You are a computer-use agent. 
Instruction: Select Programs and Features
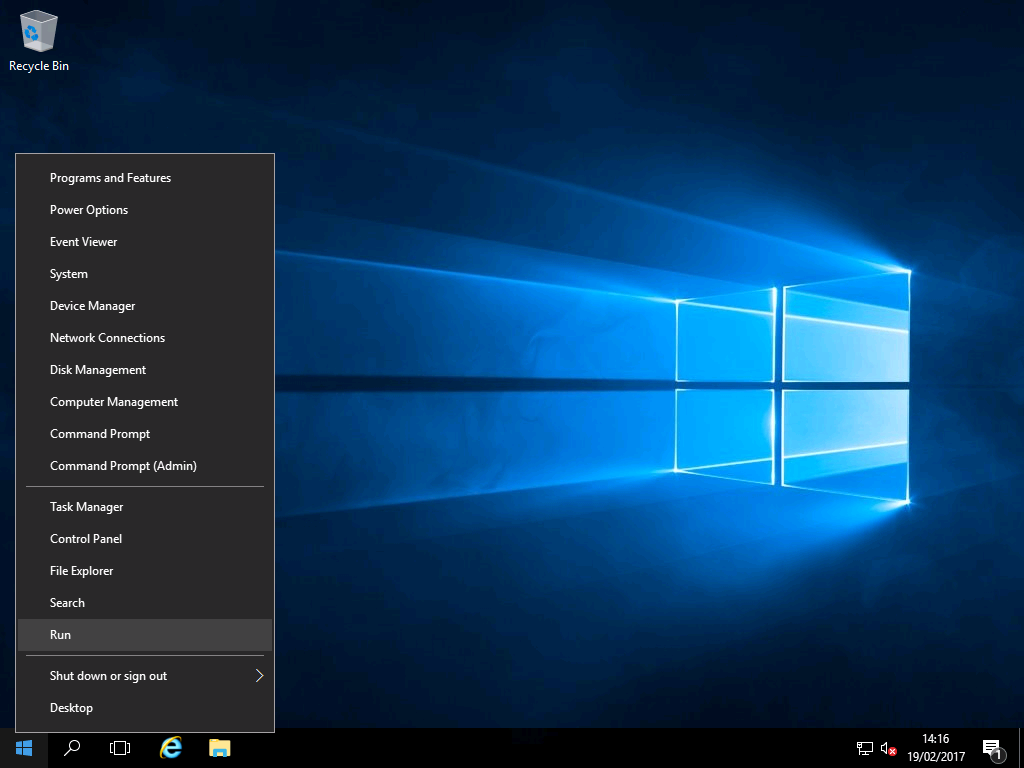145,178
